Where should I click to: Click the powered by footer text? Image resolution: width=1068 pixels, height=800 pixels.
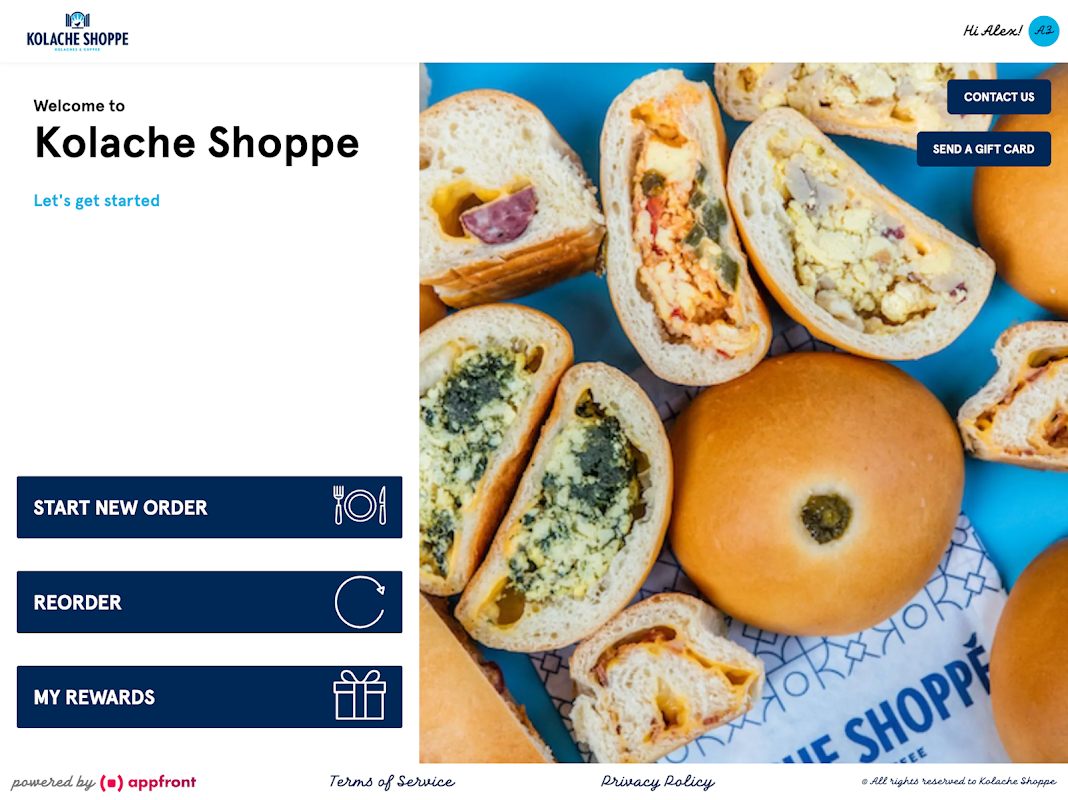(x=53, y=782)
